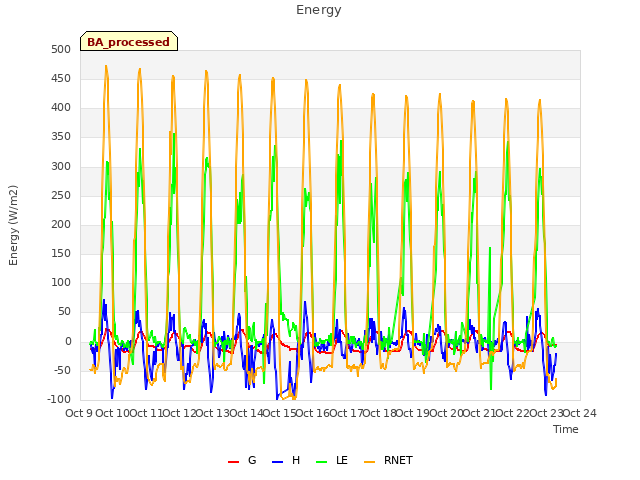The width and height of the screenshot is (640, 480).
Task: Click the -100 y-axis tick label
Action: [x=59, y=399]
